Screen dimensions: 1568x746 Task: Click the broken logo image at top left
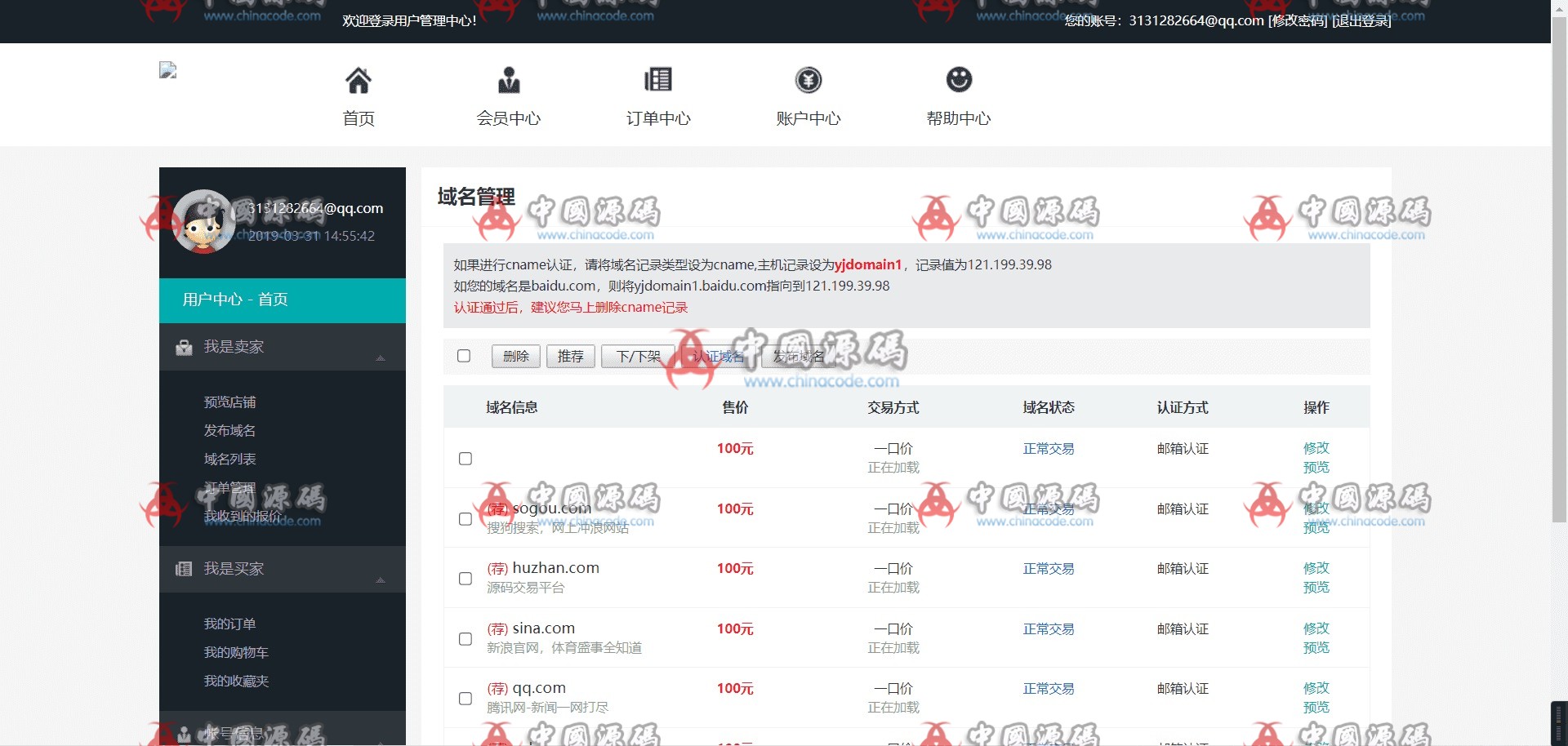click(168, 71)
